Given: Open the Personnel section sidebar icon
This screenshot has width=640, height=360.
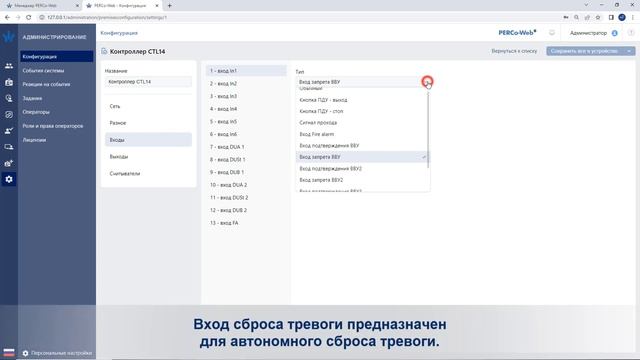Looking at the screenshot, I should (9, 66).
